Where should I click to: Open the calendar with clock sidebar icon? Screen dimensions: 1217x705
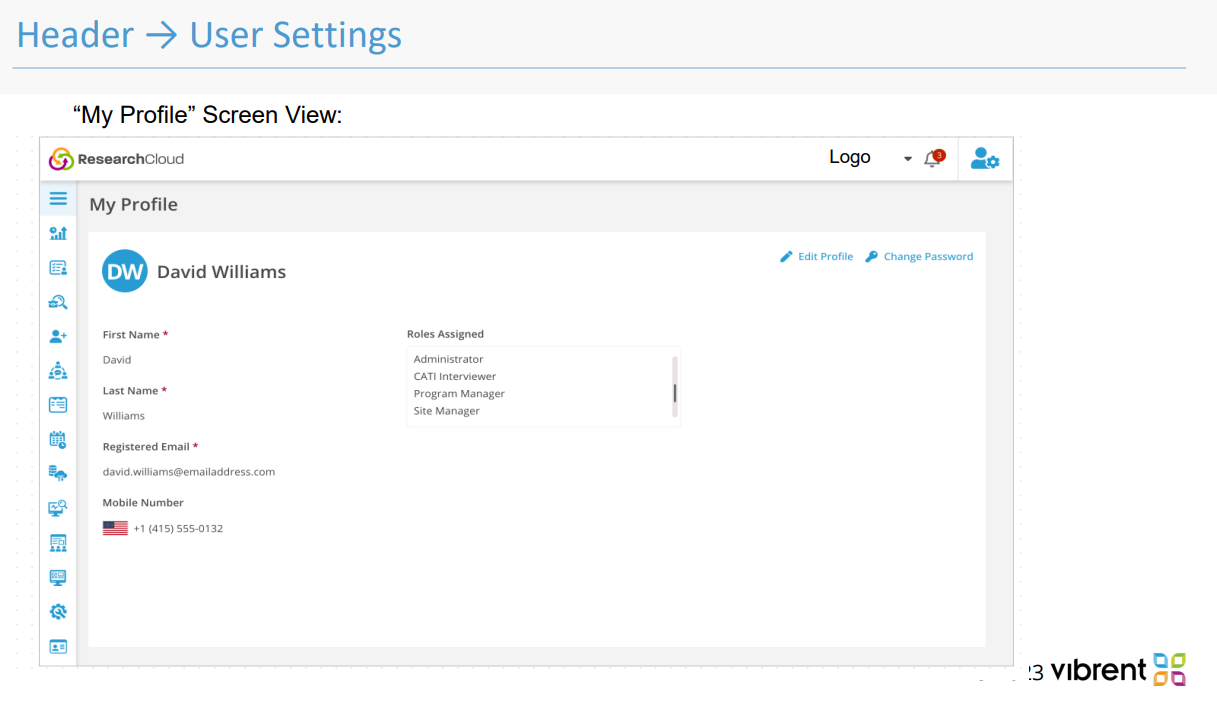coord(58,439)
